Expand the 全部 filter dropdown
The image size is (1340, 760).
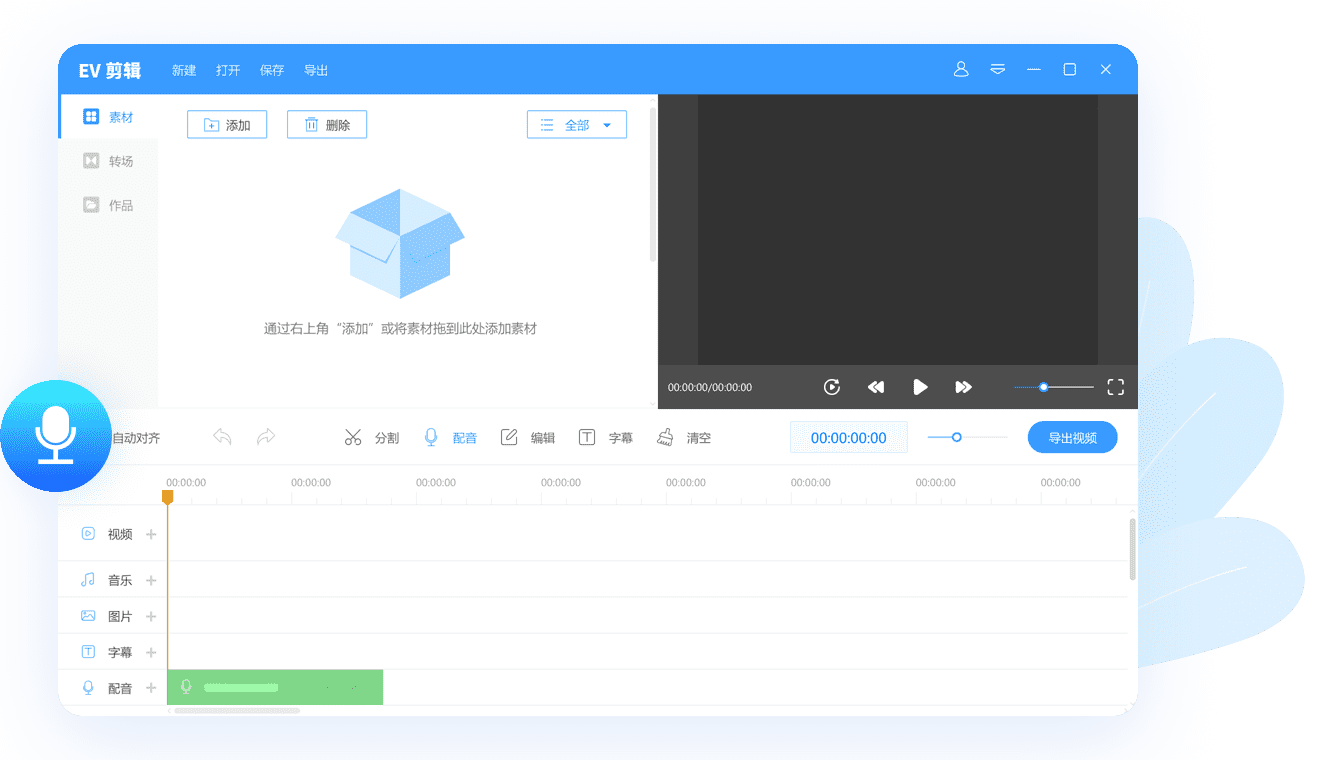tap(576, 125)
